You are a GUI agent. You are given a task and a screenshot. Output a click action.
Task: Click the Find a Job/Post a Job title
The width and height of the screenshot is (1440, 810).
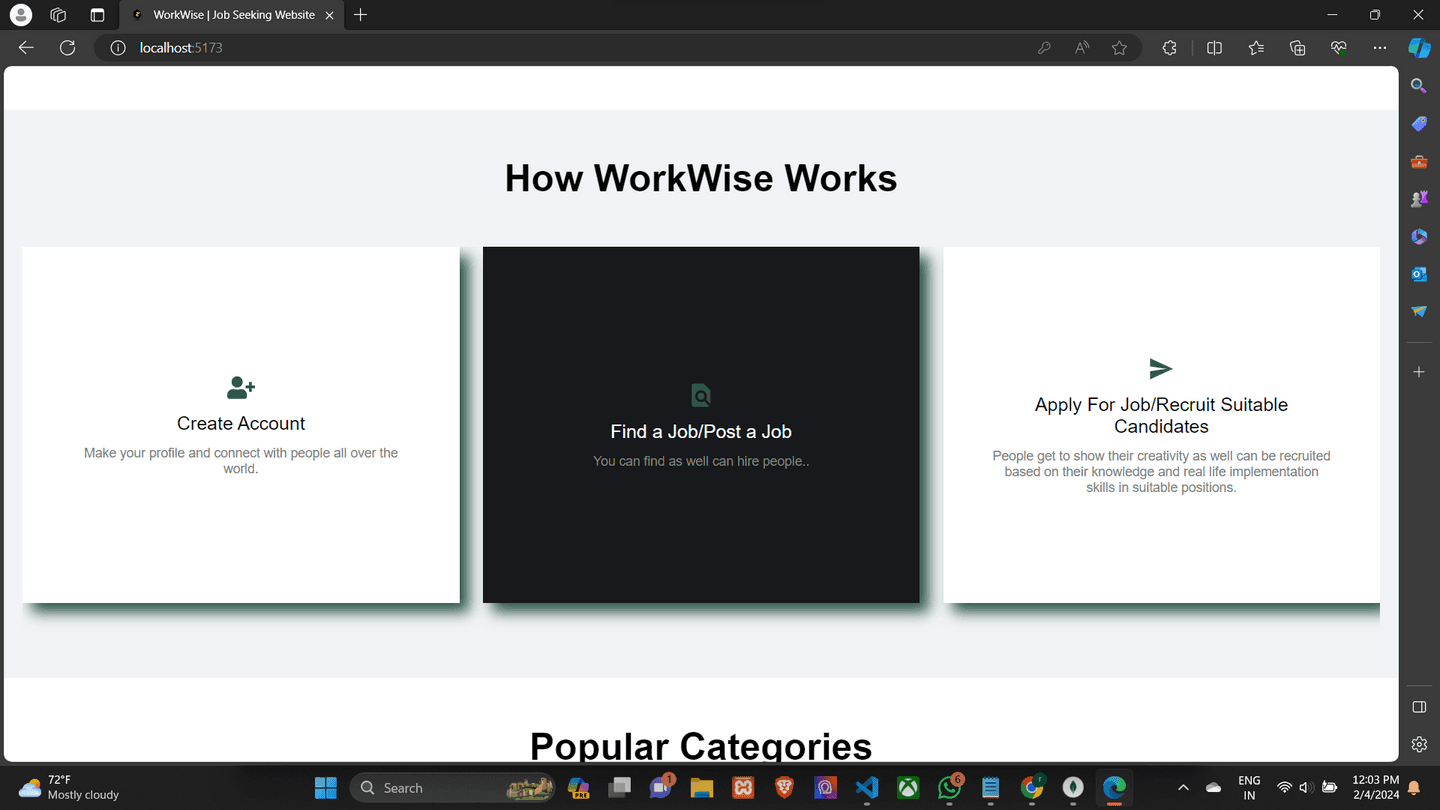(701, 431)
